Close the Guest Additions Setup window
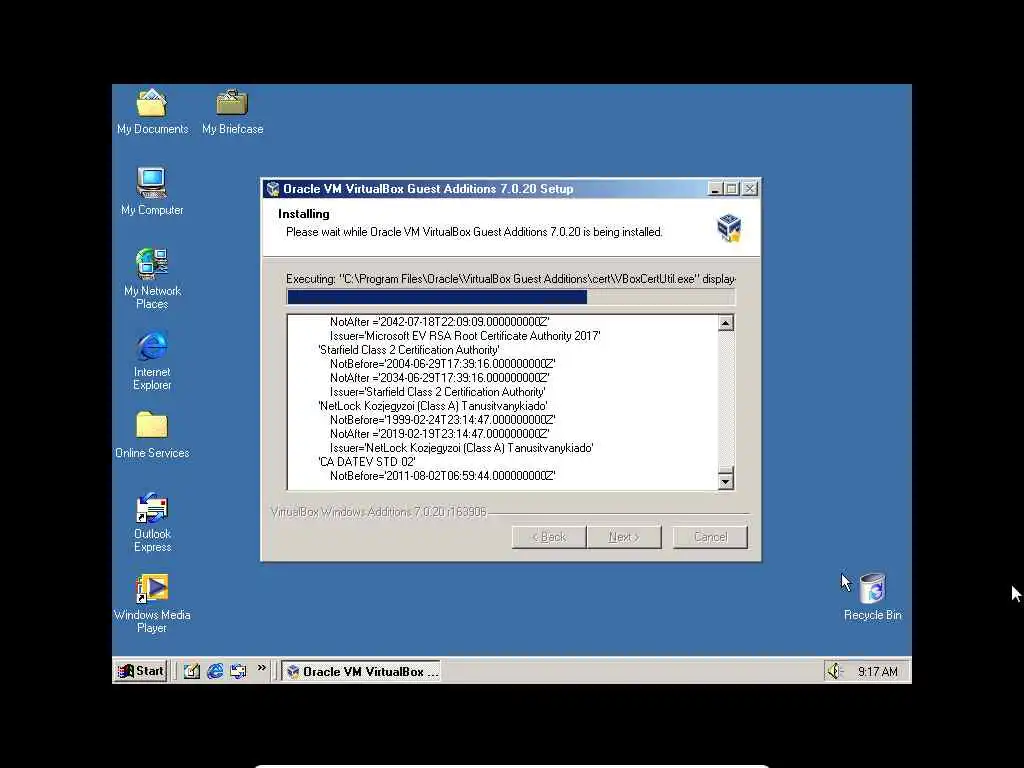 pyautogui.click(x=750, y=189)
